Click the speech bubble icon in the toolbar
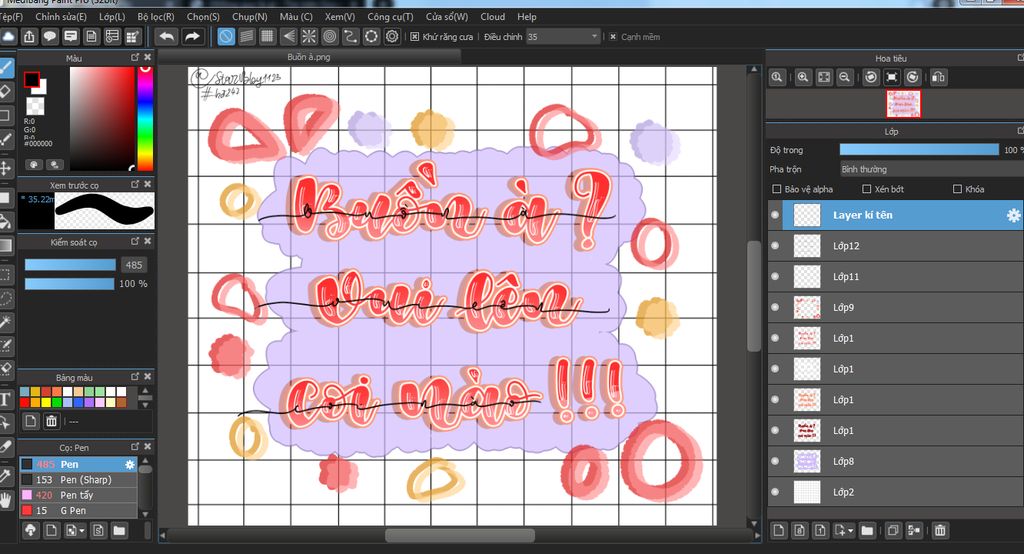 [50, 37]
